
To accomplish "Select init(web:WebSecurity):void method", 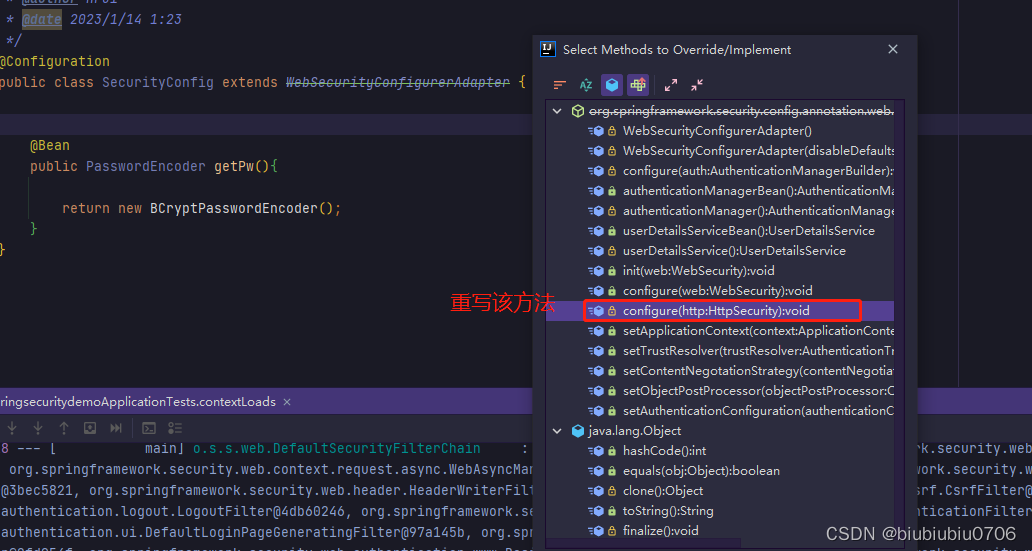I will pyautogui.click(x=720, y=271).
